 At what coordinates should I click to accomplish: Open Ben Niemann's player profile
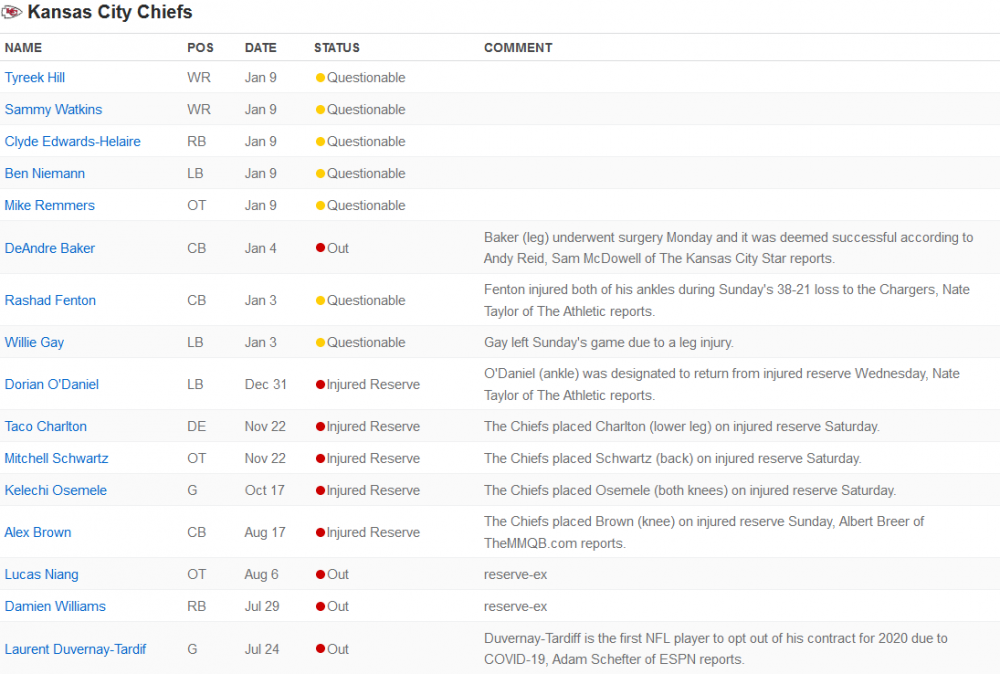(45, 173)
